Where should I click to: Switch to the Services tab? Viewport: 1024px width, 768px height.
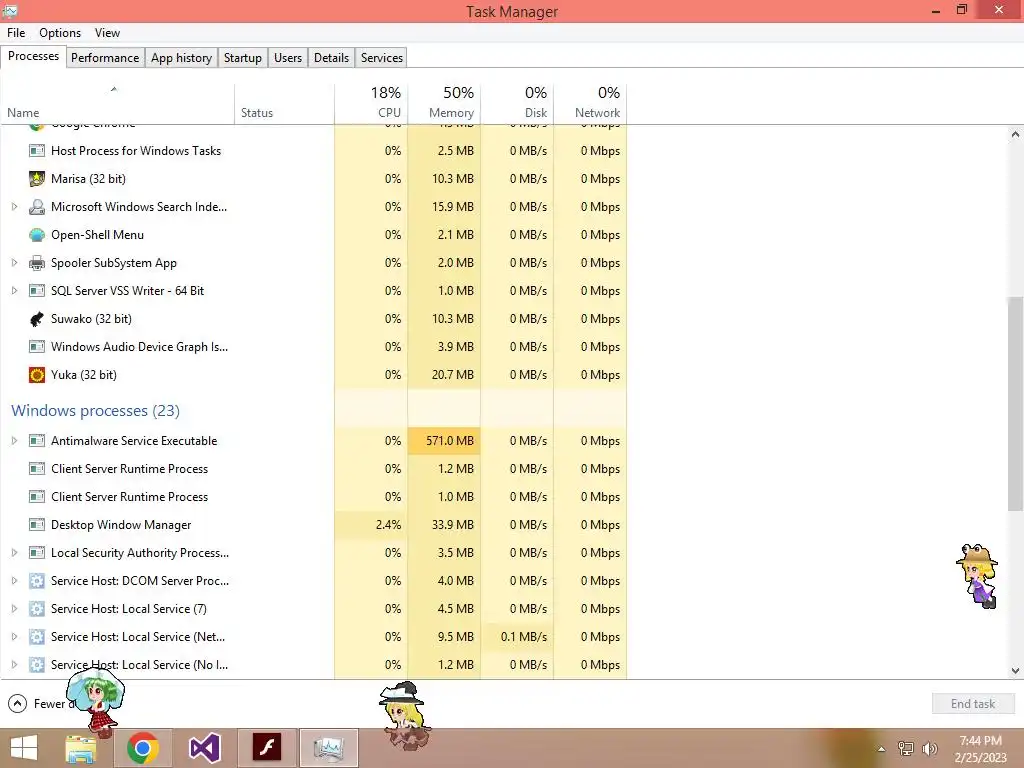click(382, 57)
